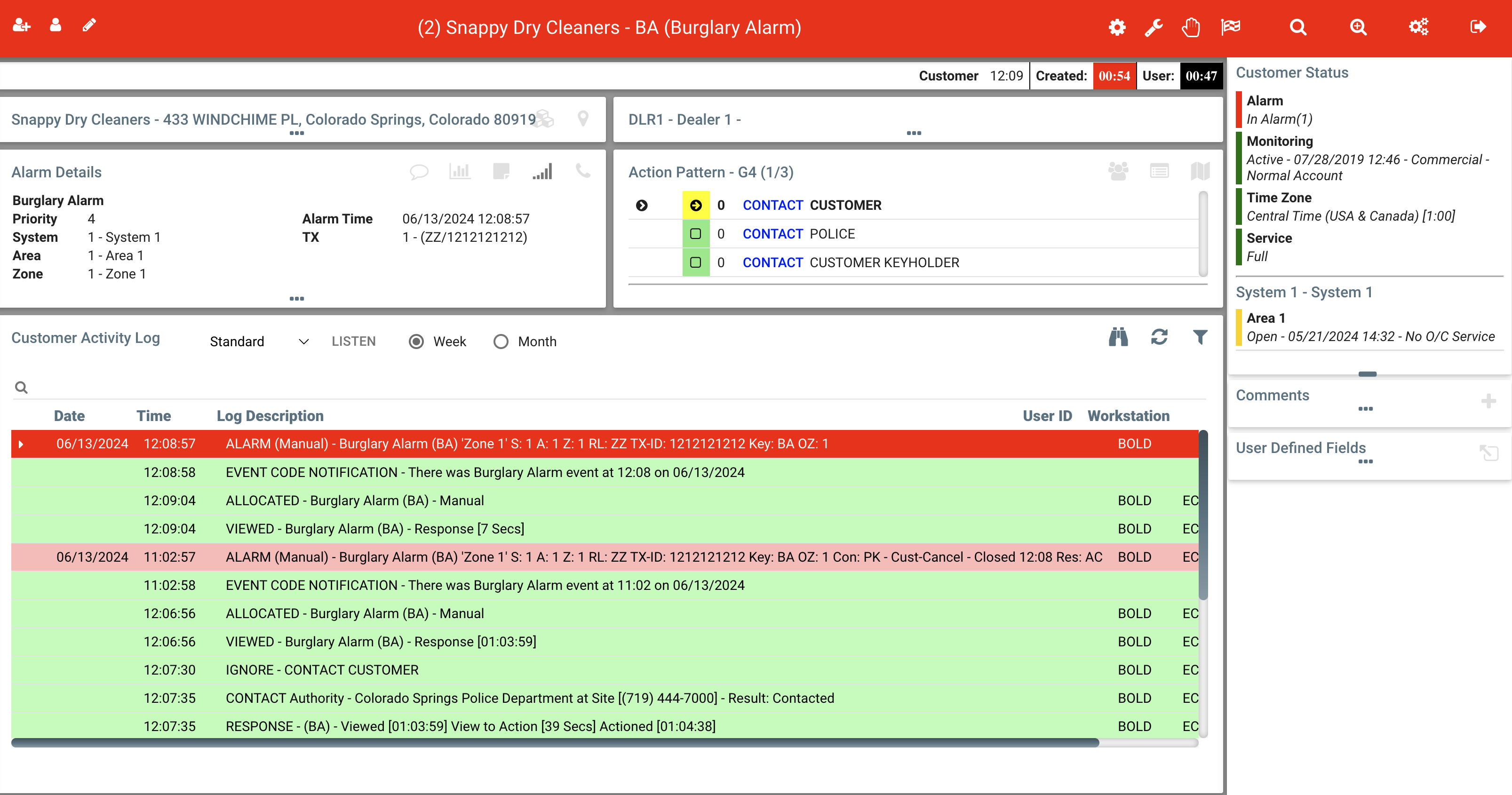The width and height of the screenshot is (1512, 795).
Task: Expand Alarm Details panel ellipsis
Action: point(297,299)
